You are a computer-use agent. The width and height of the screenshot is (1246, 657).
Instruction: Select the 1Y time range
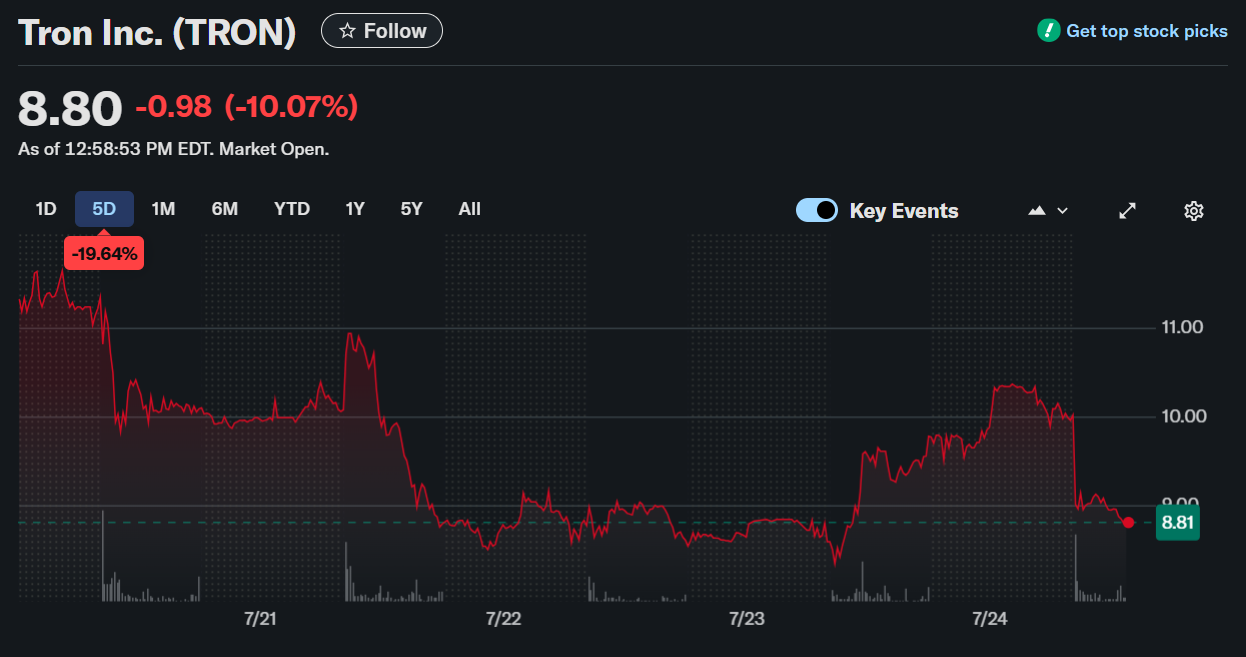[x=355, y=209]
